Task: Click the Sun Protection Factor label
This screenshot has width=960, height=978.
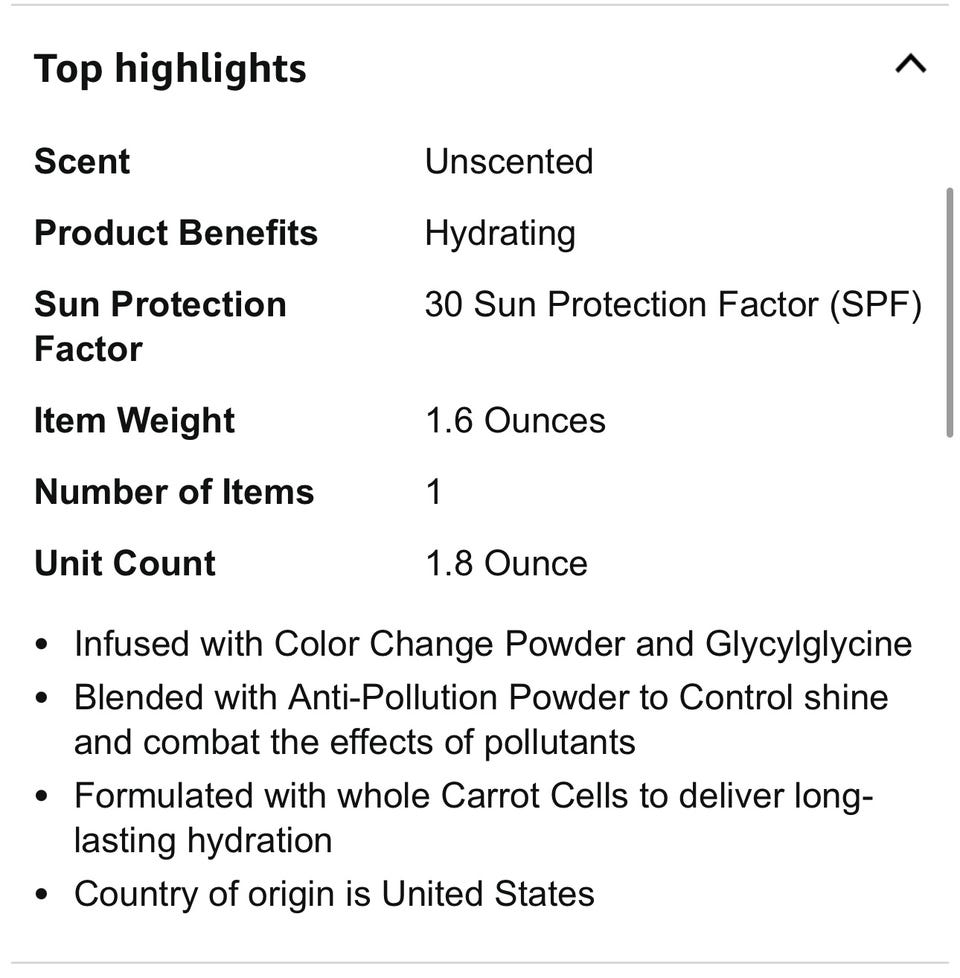Action: coord(160,326)
